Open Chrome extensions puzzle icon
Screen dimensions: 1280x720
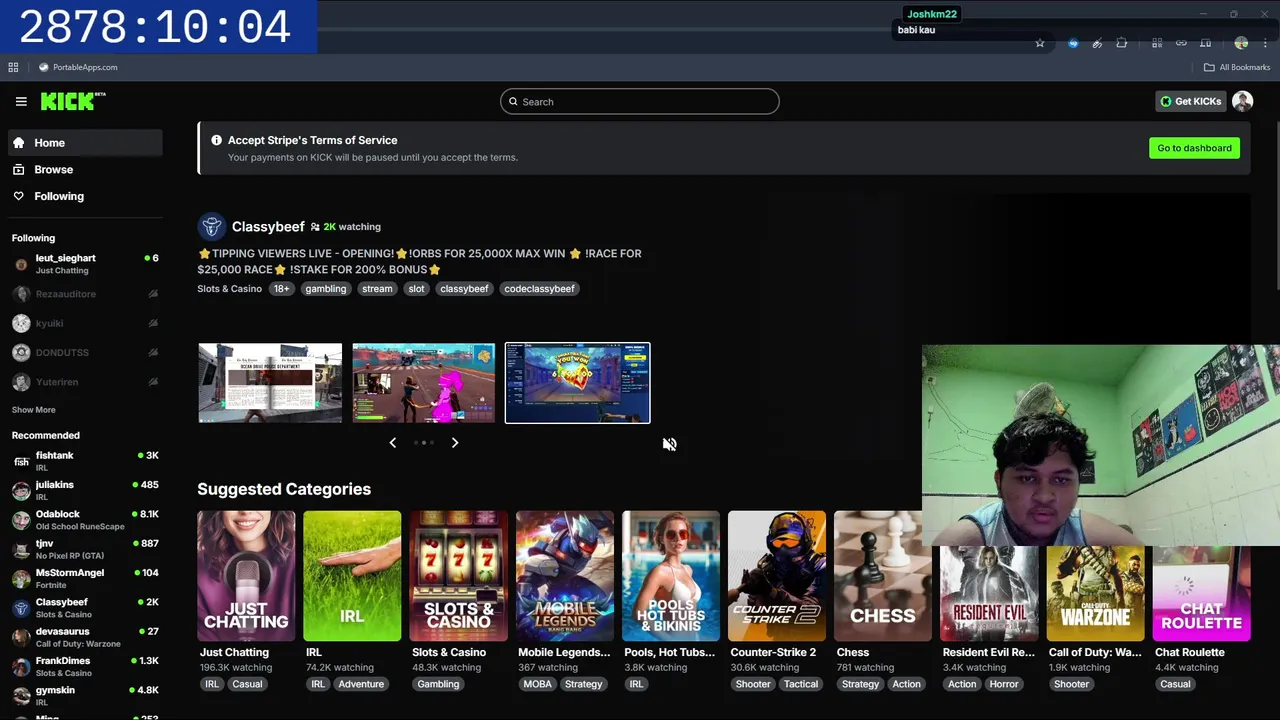tap(1122, 43)
